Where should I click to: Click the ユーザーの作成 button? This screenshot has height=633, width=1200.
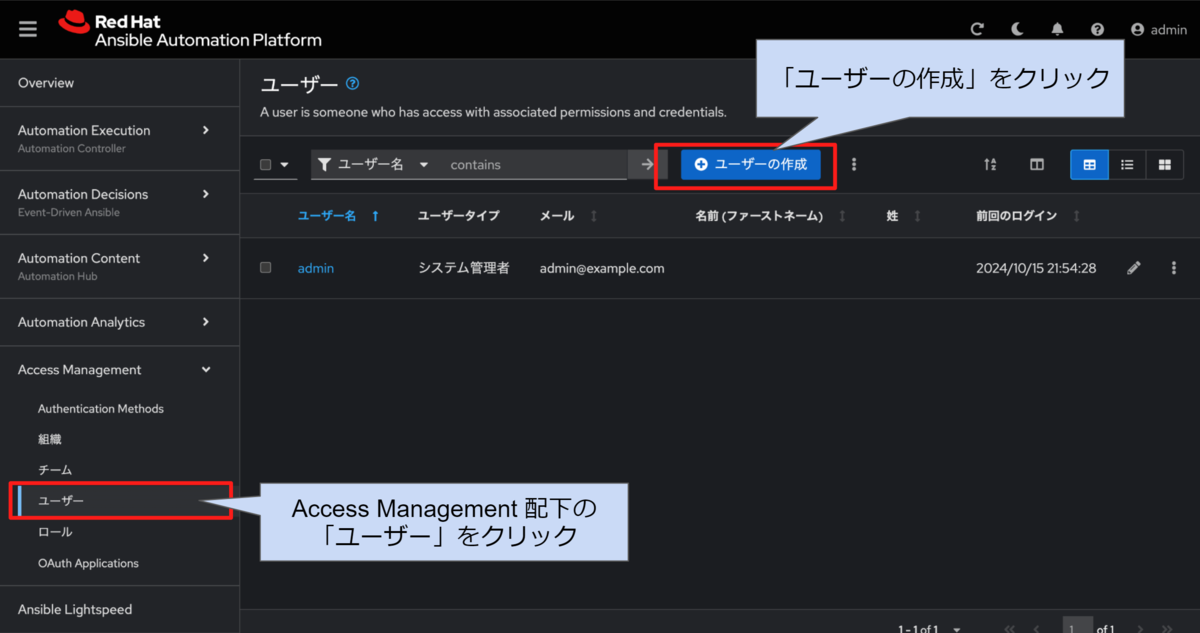[x=751, y=164]
